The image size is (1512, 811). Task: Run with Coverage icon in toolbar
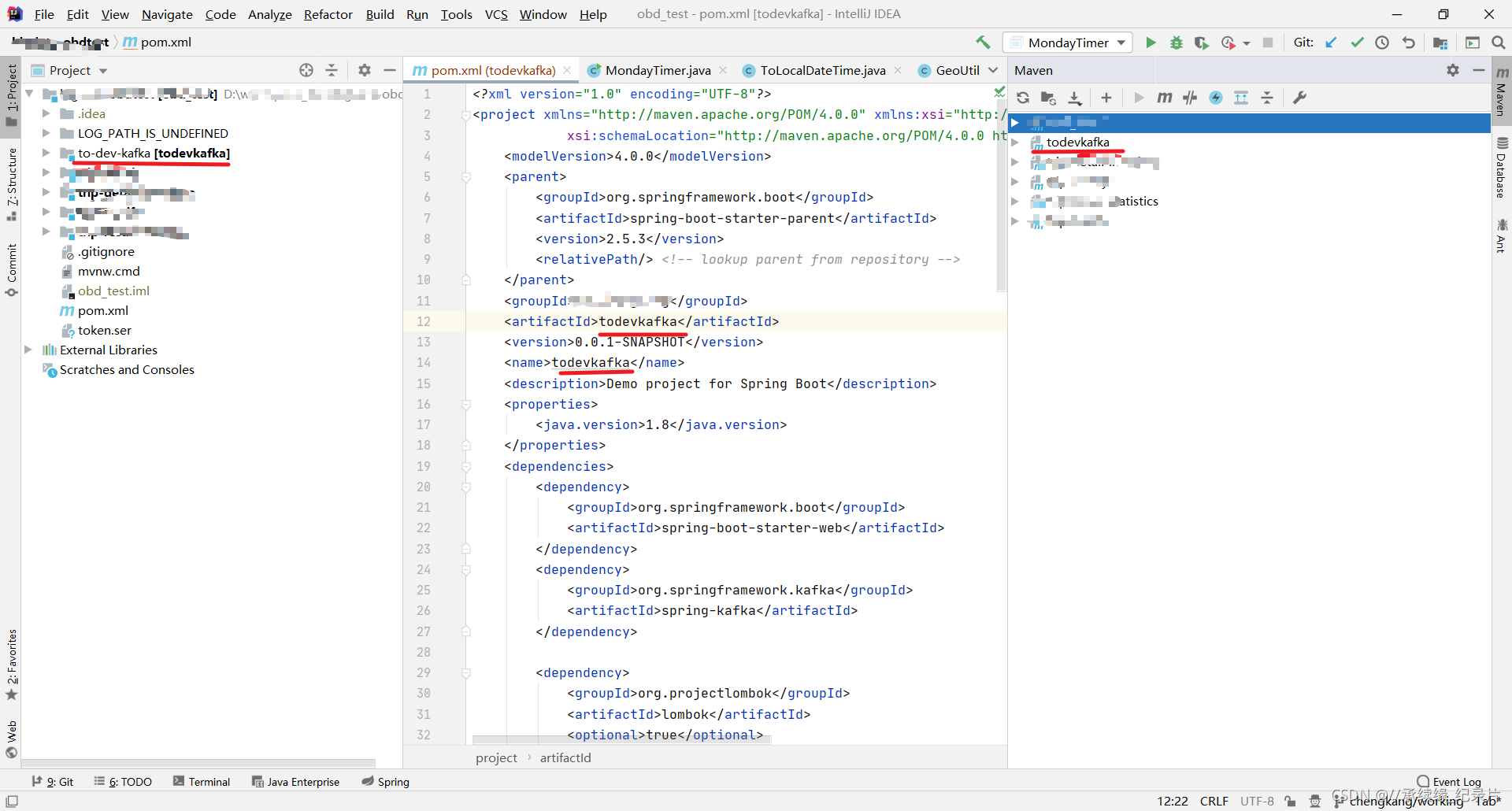1201,43
